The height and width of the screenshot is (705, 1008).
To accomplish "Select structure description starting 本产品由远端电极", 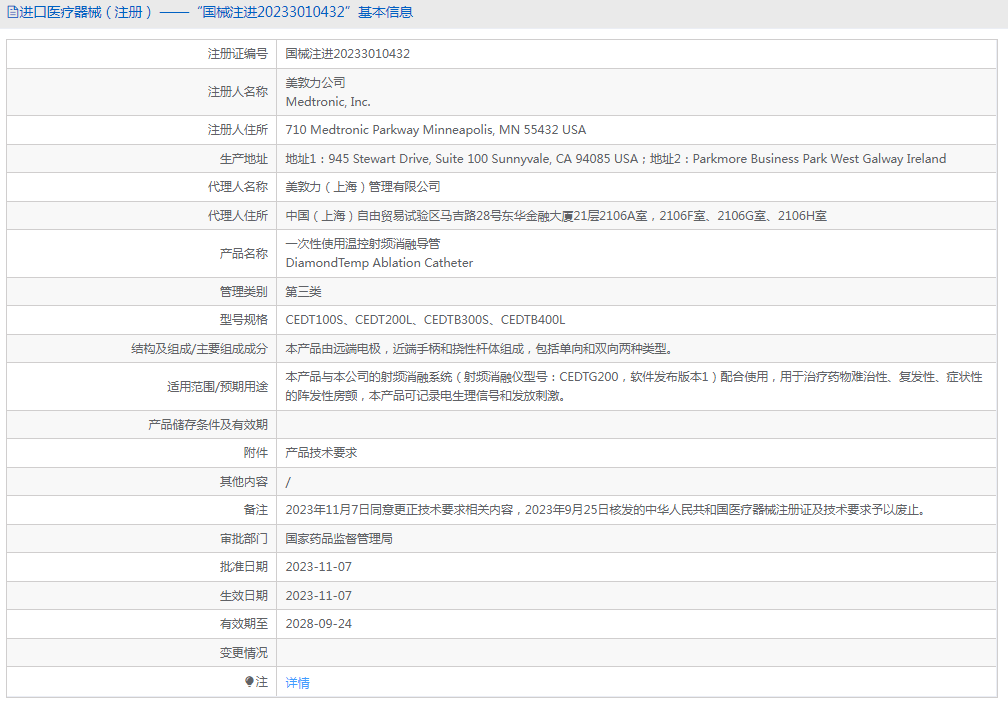I will click(479, 349).
